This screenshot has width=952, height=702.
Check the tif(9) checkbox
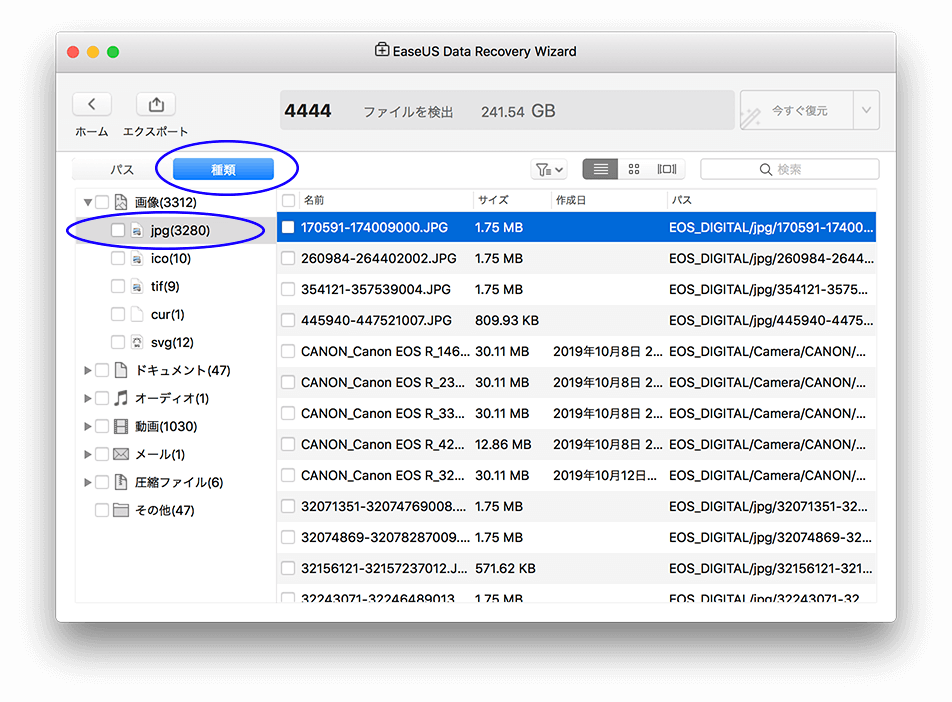[118, 286]
